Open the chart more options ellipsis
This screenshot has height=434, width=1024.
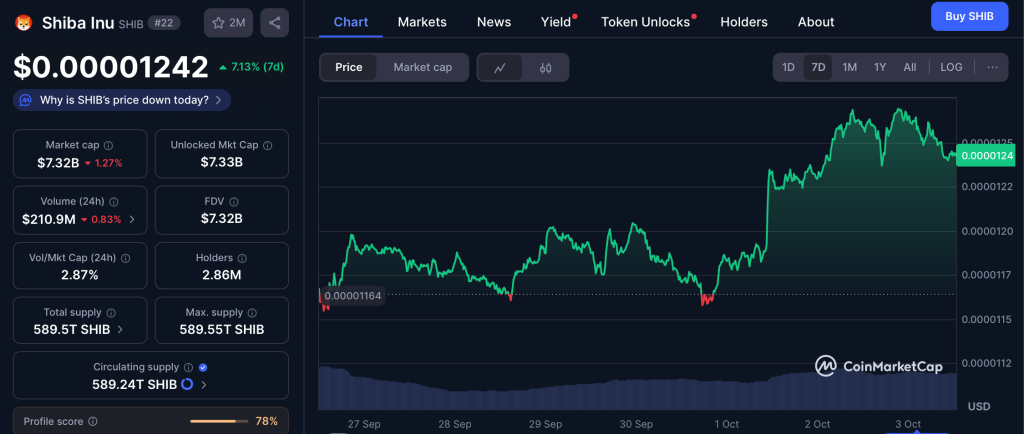pos(992,67)
